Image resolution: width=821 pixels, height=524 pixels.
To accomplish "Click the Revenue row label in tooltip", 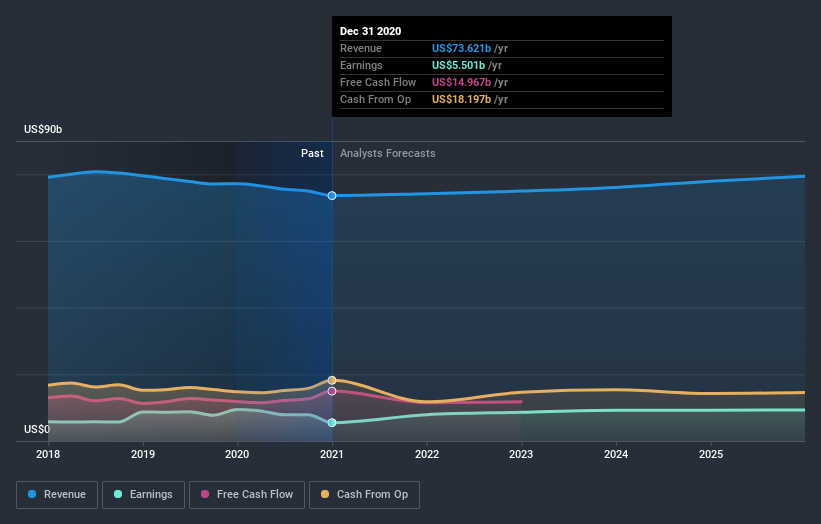I will [361, 48].
